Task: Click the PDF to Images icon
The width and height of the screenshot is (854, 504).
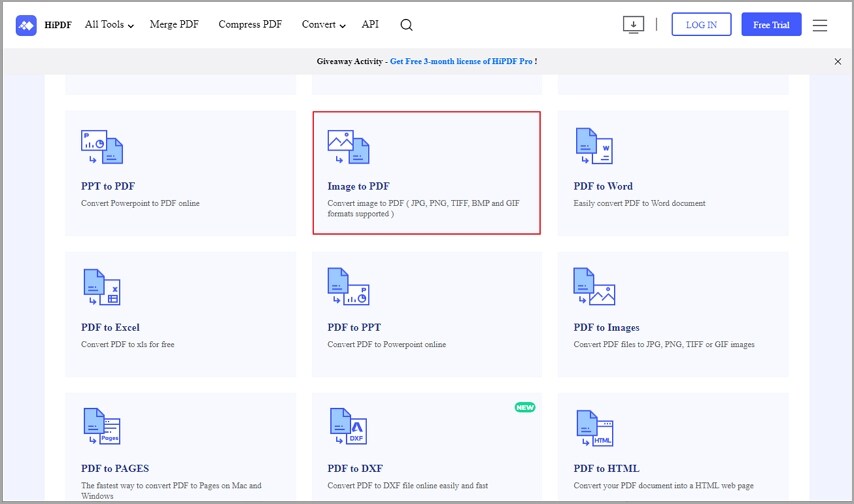Action: click(594, 287)
